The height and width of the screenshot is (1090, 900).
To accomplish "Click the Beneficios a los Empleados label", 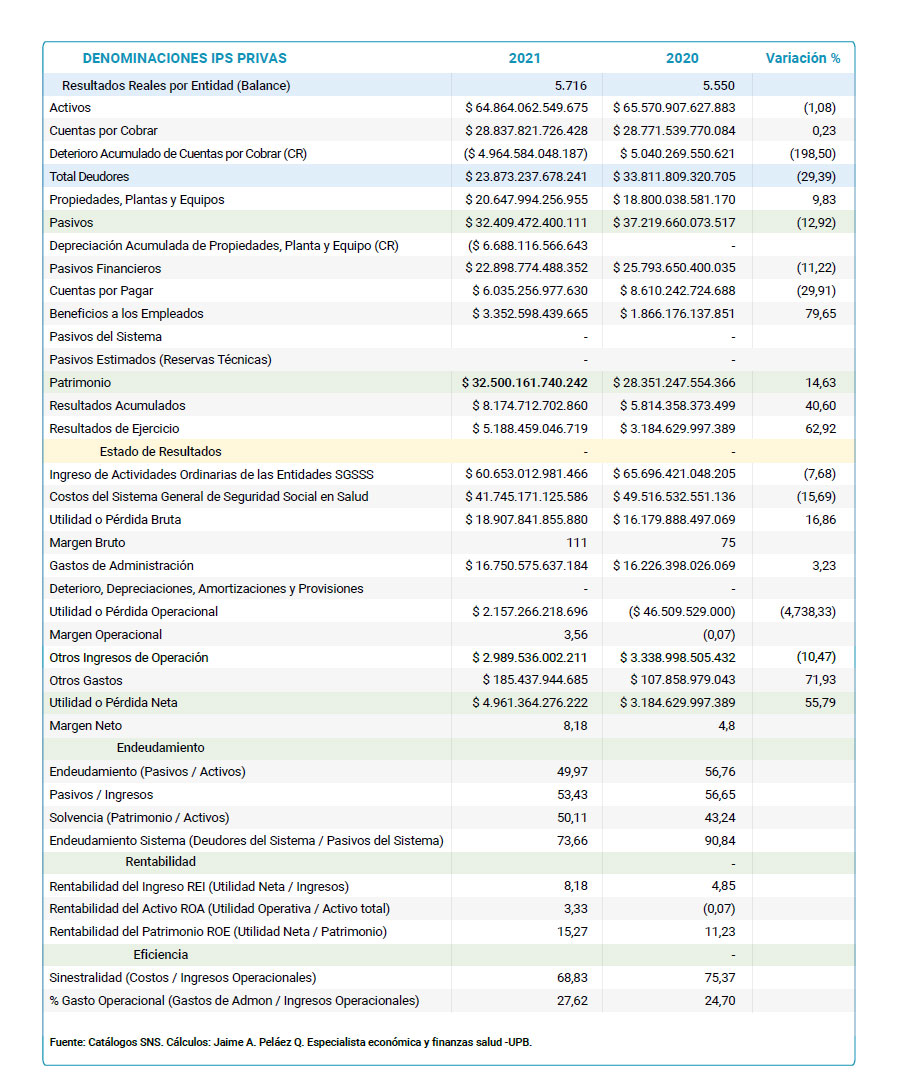I will tap(126, 314).
